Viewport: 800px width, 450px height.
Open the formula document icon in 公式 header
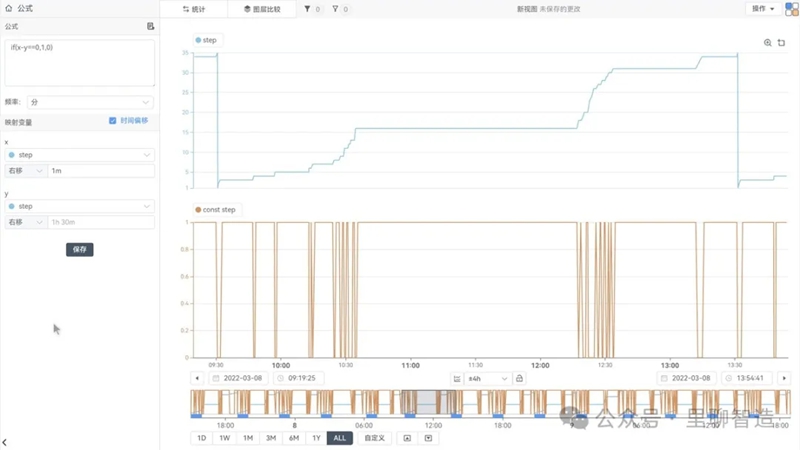click(150, 26)
